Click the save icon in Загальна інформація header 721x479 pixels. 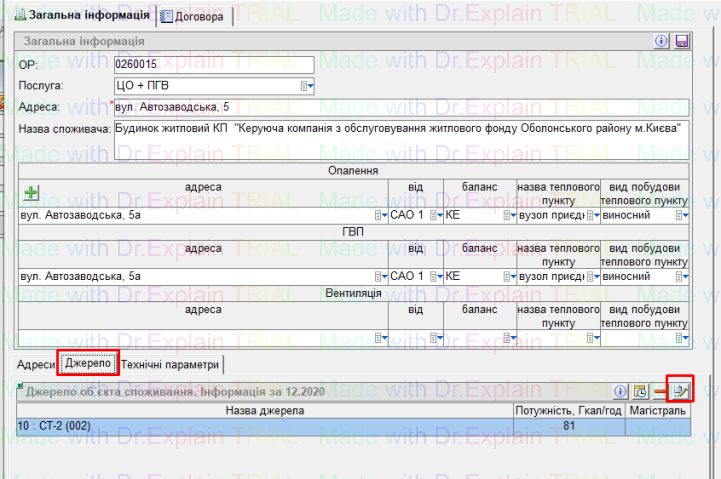click(x=682, y=41)
